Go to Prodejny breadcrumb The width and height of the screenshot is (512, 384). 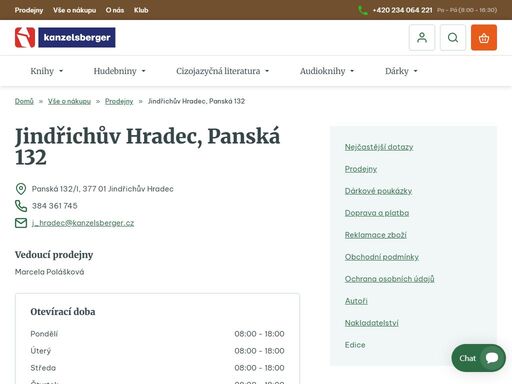(x=119, y=101)
